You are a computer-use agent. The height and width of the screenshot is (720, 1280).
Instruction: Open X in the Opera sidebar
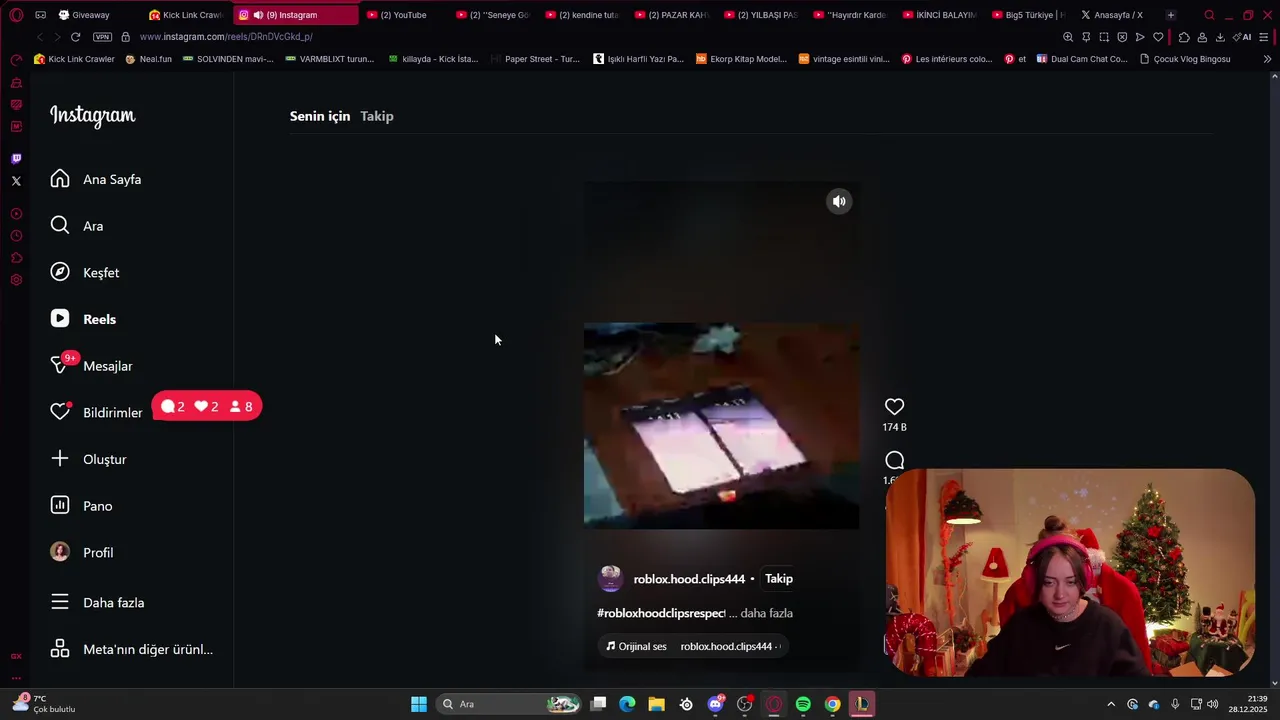pyautogui.click(x=16, y=181)
